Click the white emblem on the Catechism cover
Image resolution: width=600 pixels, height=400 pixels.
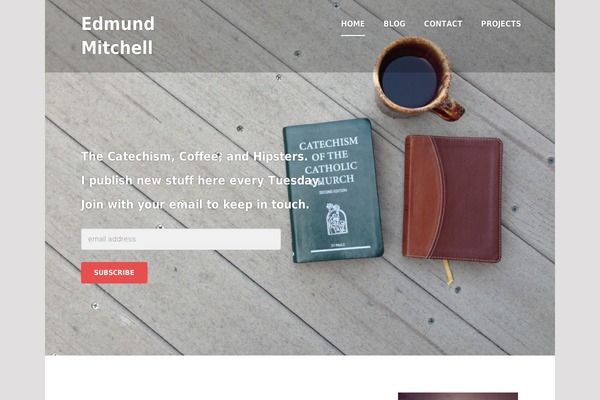click(x=337, y=219)
